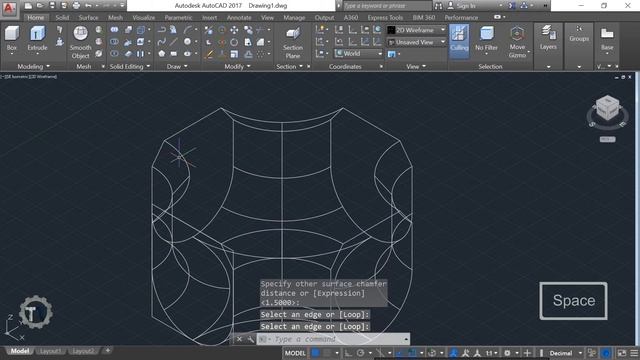
Task: Open the 2D Wireframe visual style dropdown
Action: point(417,30)
